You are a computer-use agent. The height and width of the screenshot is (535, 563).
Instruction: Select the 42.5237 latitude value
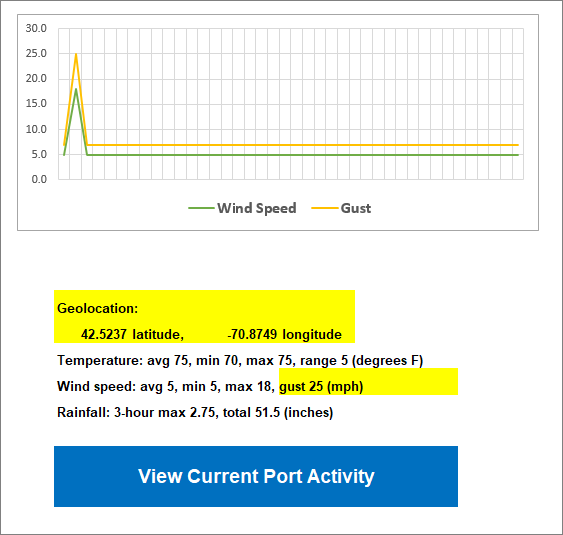104,334
